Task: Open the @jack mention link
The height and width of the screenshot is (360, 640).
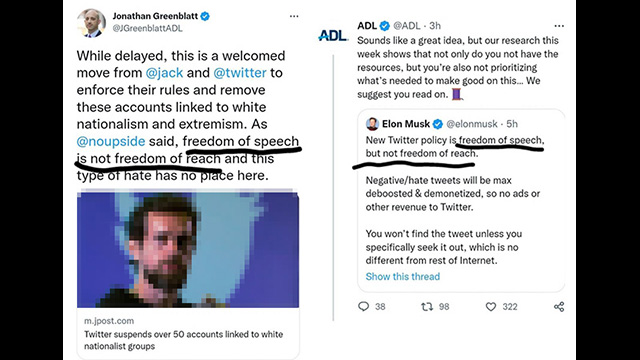Action: (164, 73)
